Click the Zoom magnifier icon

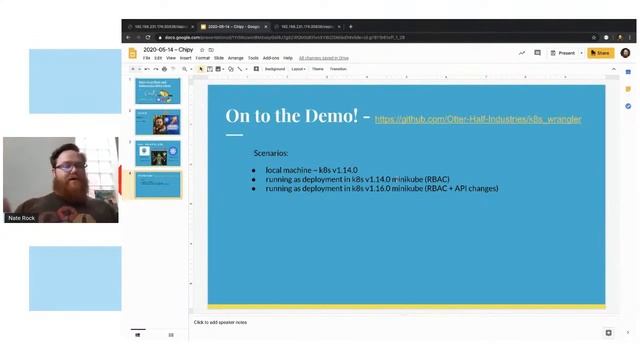click(x=184, y=69)
